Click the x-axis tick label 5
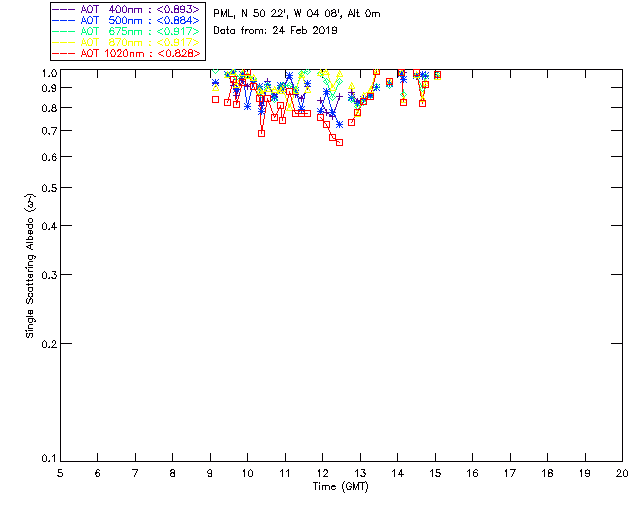The width and height of the screenshot is (640, 512). pos(60,473)
